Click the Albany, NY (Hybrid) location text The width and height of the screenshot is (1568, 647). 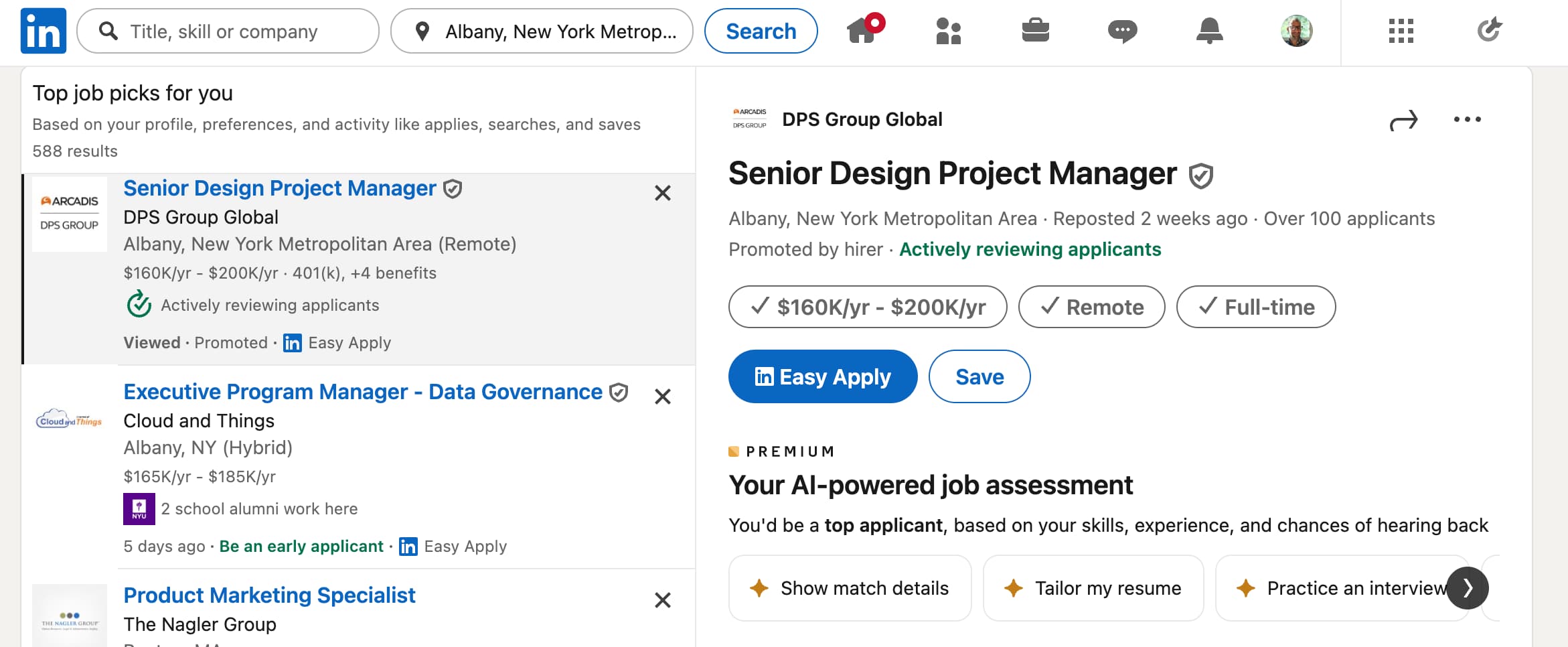pyautogui.click(x=208, y=447)
